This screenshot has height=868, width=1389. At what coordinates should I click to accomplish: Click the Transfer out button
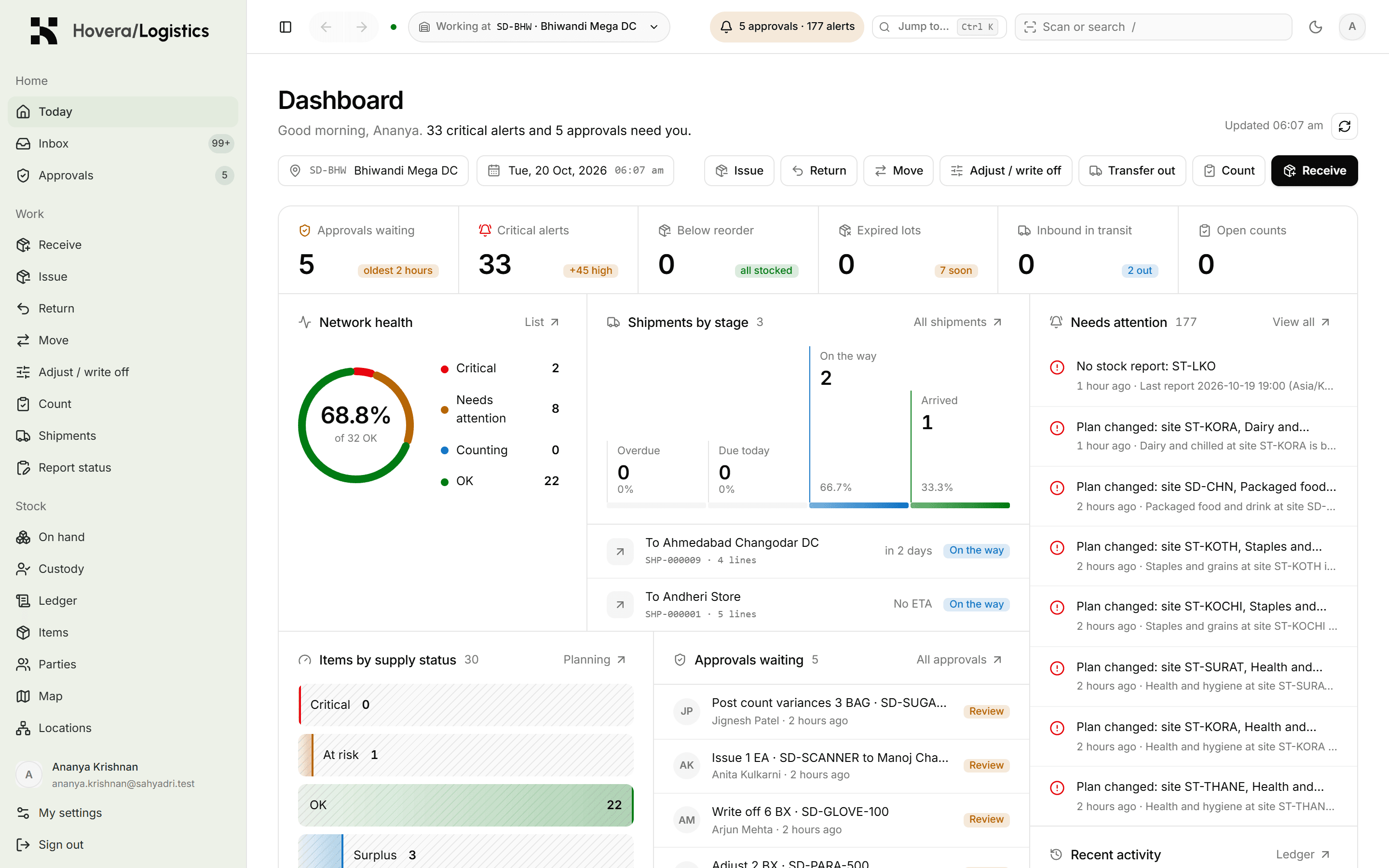(1132, 171)
